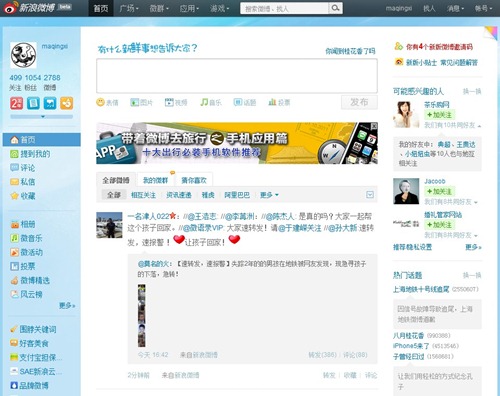
Task: Open 你闻到桂花香了吗 link
Action: tap(350, 51)
